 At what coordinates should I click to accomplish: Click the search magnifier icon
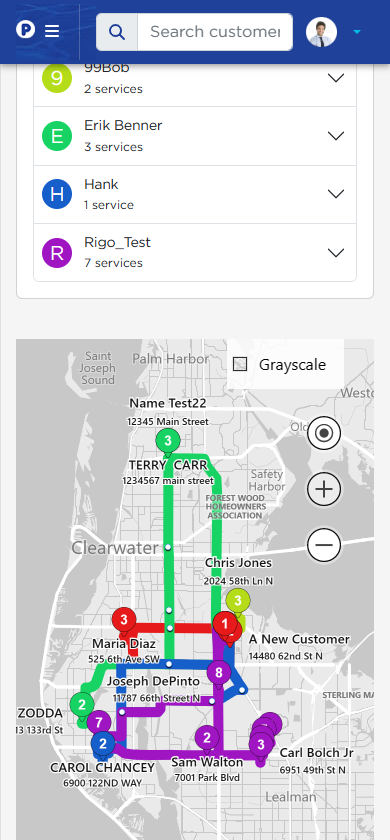point(117,32)
